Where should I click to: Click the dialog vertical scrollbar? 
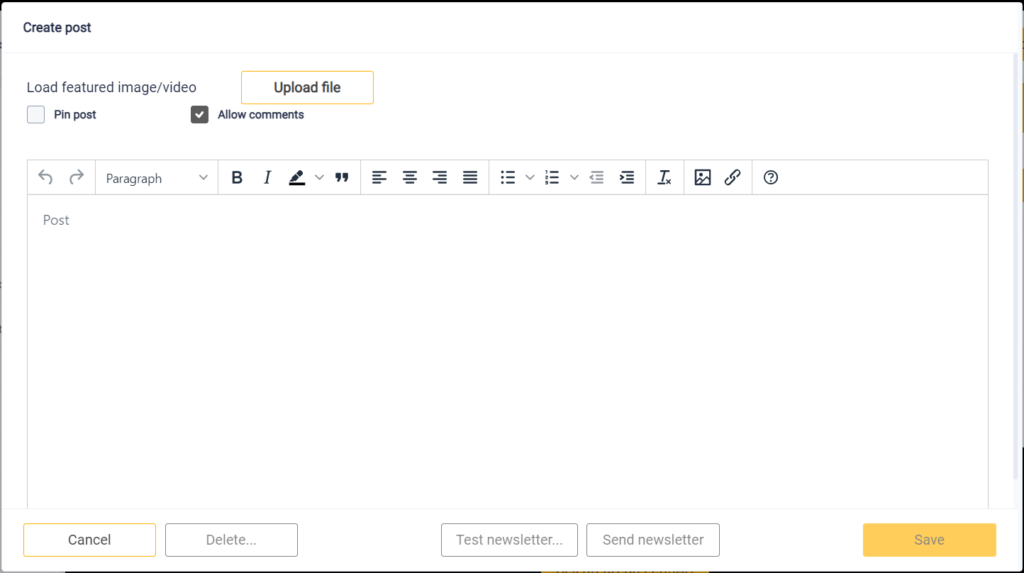[x=1017, y=268]
